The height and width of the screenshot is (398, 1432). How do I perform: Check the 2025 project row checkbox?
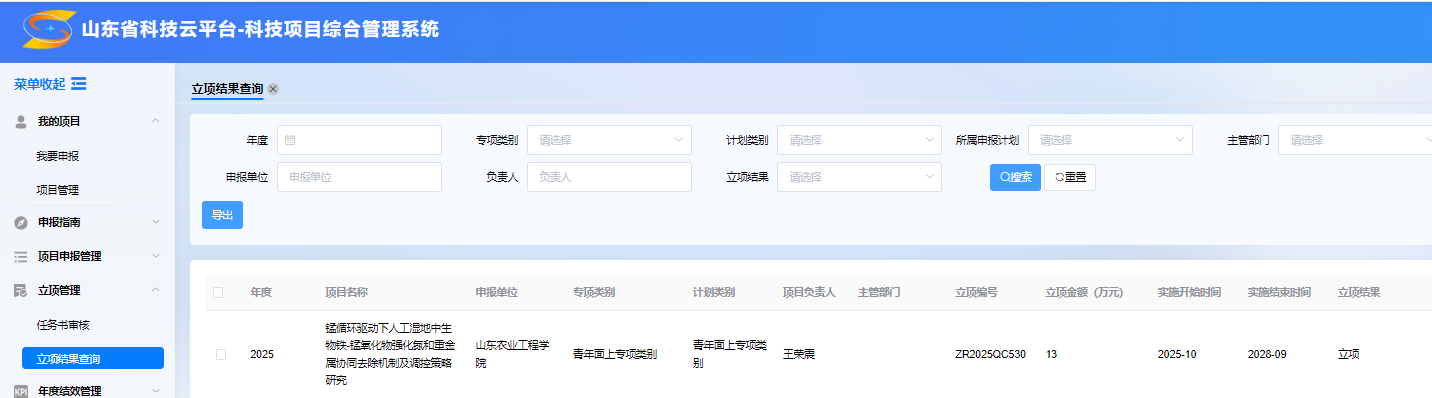(x=221, y=354)
